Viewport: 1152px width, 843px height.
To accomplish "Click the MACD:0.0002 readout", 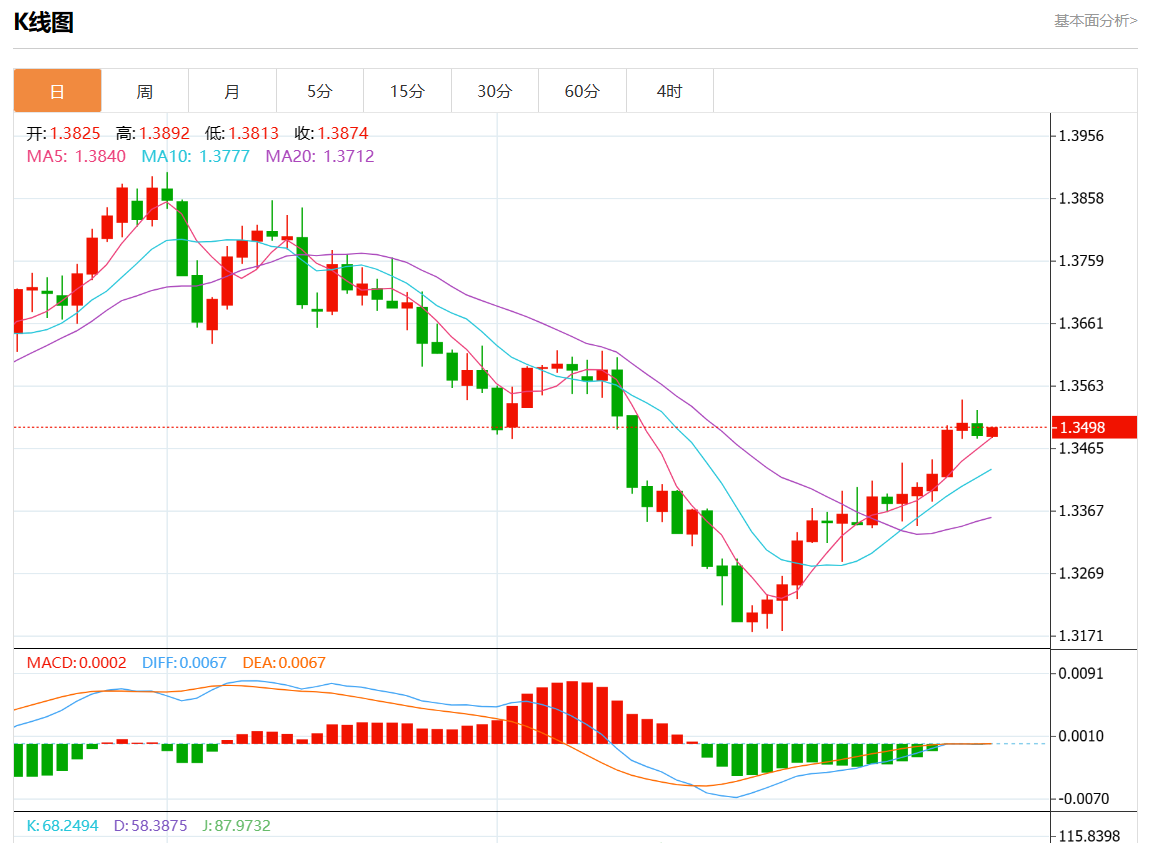I will 76,662.
